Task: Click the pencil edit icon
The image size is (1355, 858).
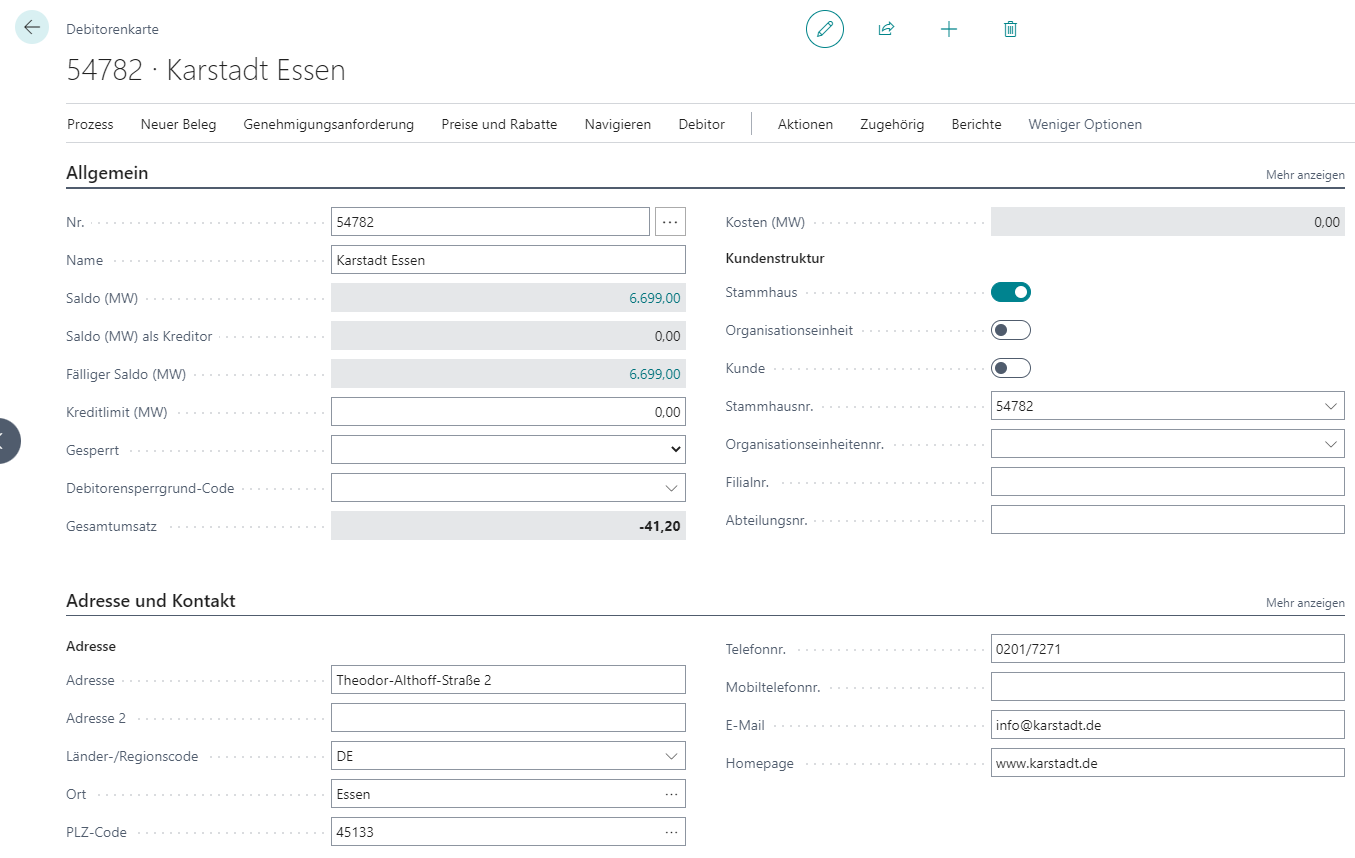Action: (x=824, y=29)
